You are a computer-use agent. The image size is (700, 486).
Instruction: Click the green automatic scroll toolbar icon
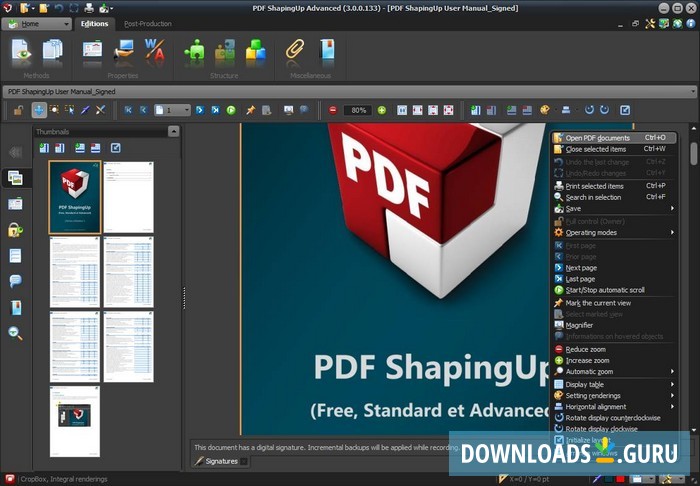(x=231, y=110)
